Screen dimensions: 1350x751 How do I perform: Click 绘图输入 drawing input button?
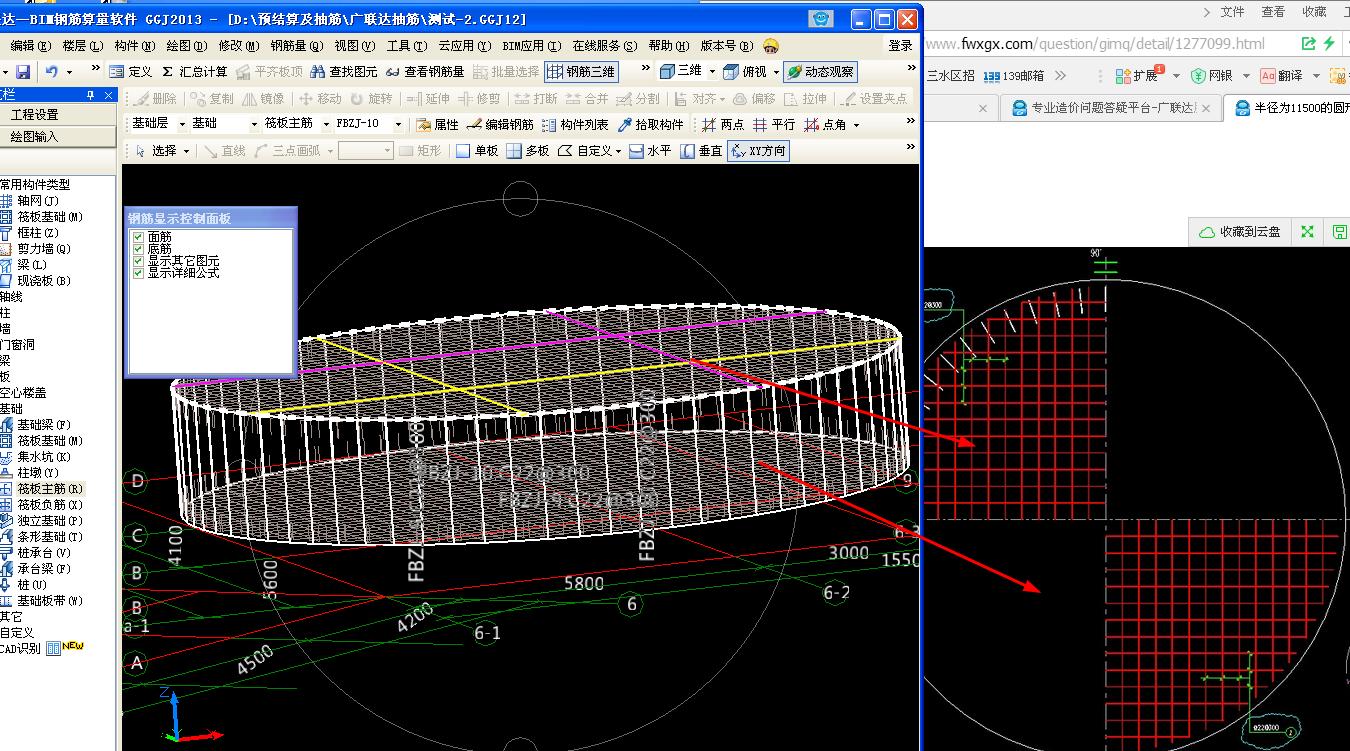tap(35, 136)
